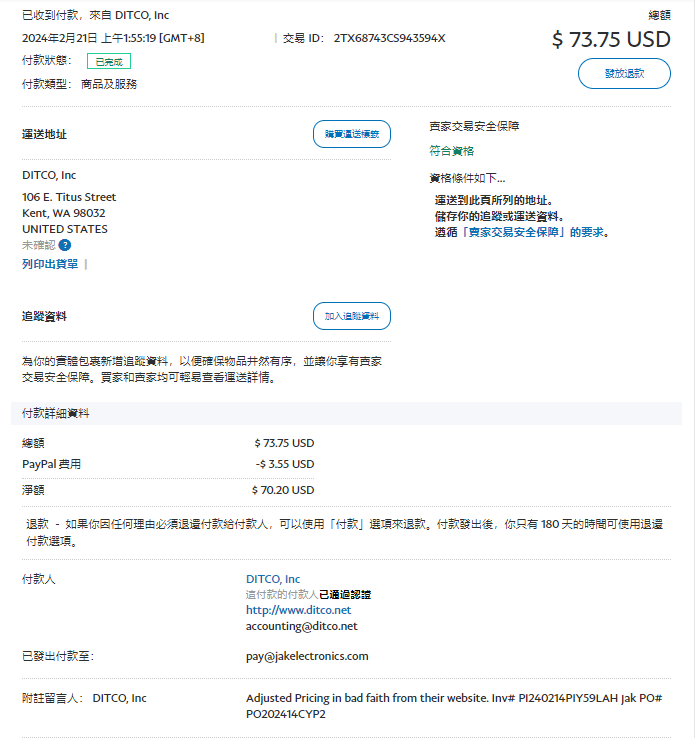This screenshot has height=738, width=695.
Task: Click the accounting@ditco.net email address
Action: (301, 626)
